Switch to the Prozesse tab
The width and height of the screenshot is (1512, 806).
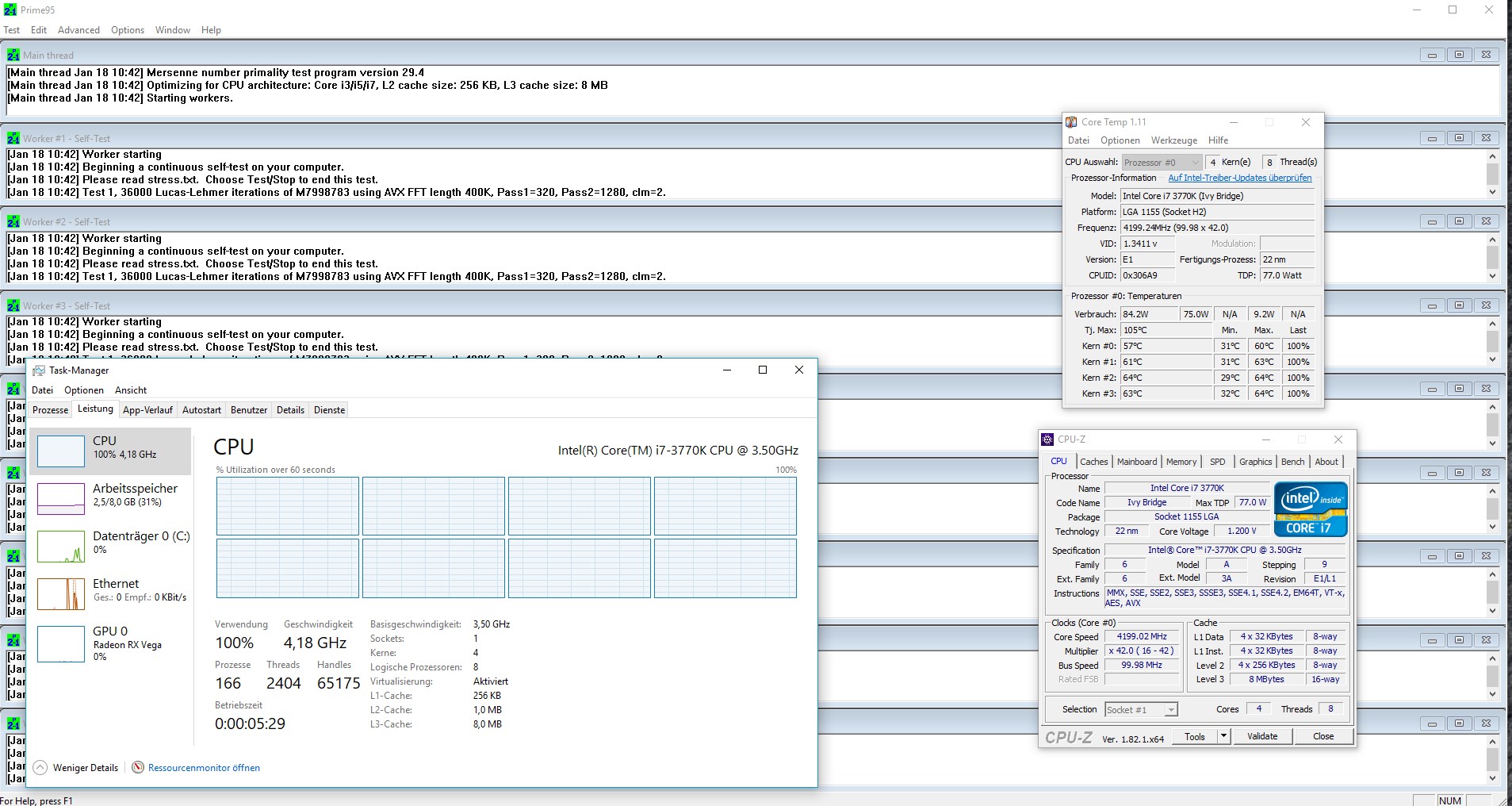click(x=50, y=410)
